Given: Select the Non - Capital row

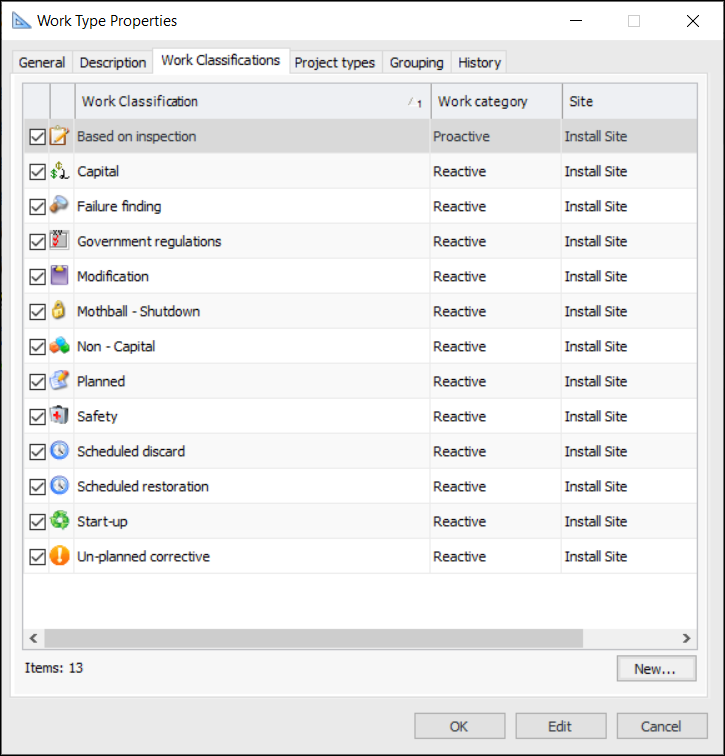Looking at the screenshot, I should click(250, 347).
